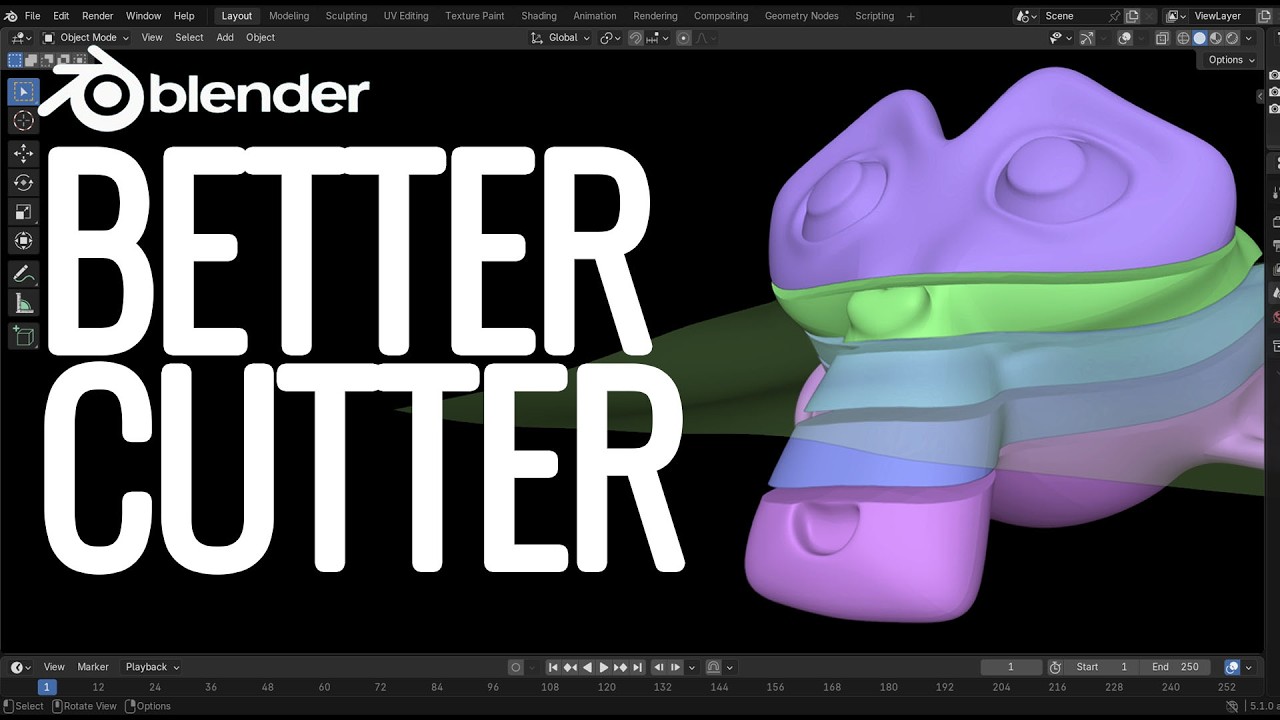
Task: Open the snapping options dropdown
Action: tap(658, 38)
